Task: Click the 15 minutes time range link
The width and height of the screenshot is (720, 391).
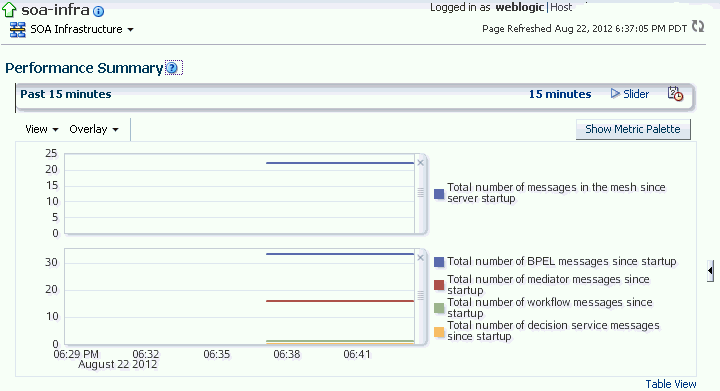Action: click(x=560, y=94)
